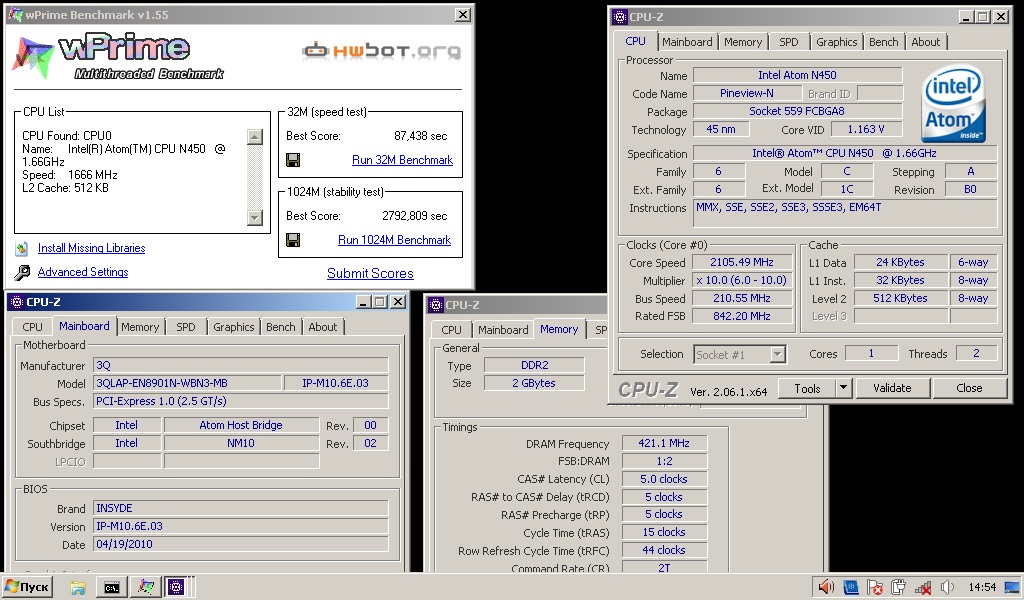Click the Run 32M Benchmark link
The image size is (1024, 600).
(x=402, y=160)
